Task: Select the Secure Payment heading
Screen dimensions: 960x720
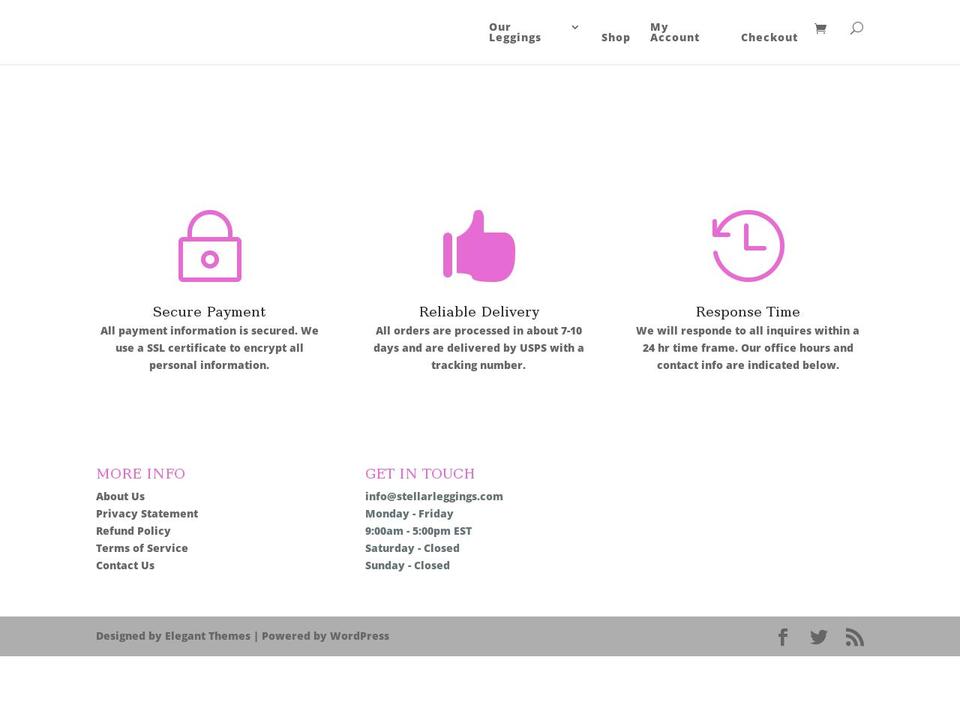Action: pos(209,312)
